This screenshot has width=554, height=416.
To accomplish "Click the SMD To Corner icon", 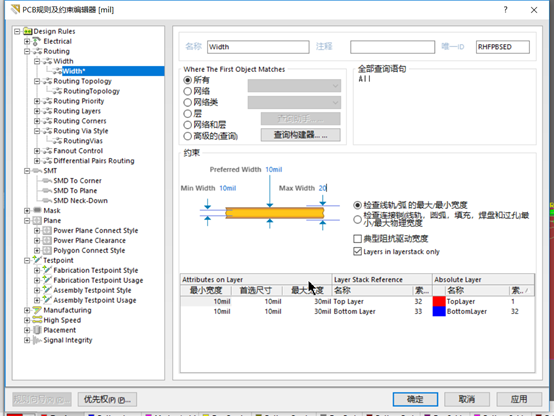I will point(47,181).
